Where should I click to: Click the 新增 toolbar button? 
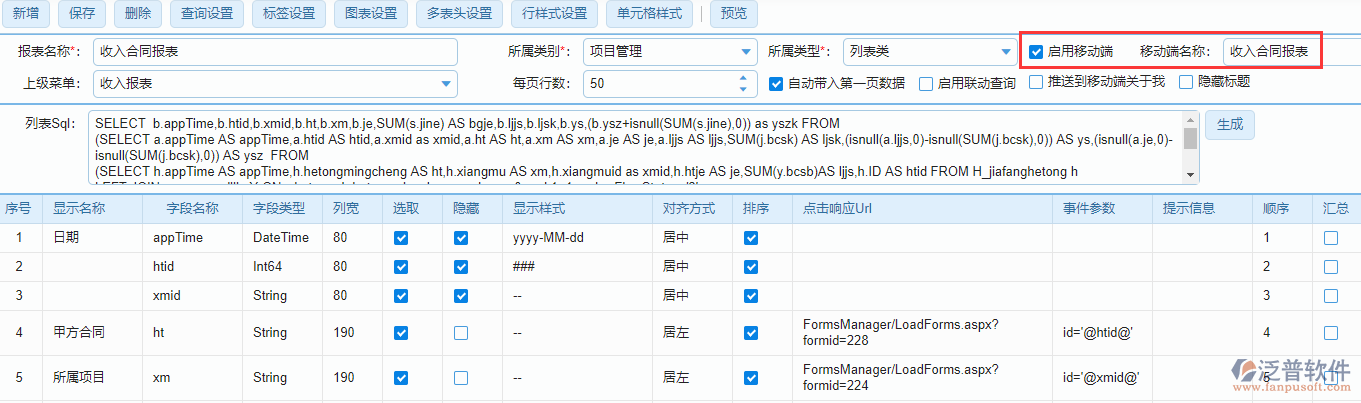point(27,14)
